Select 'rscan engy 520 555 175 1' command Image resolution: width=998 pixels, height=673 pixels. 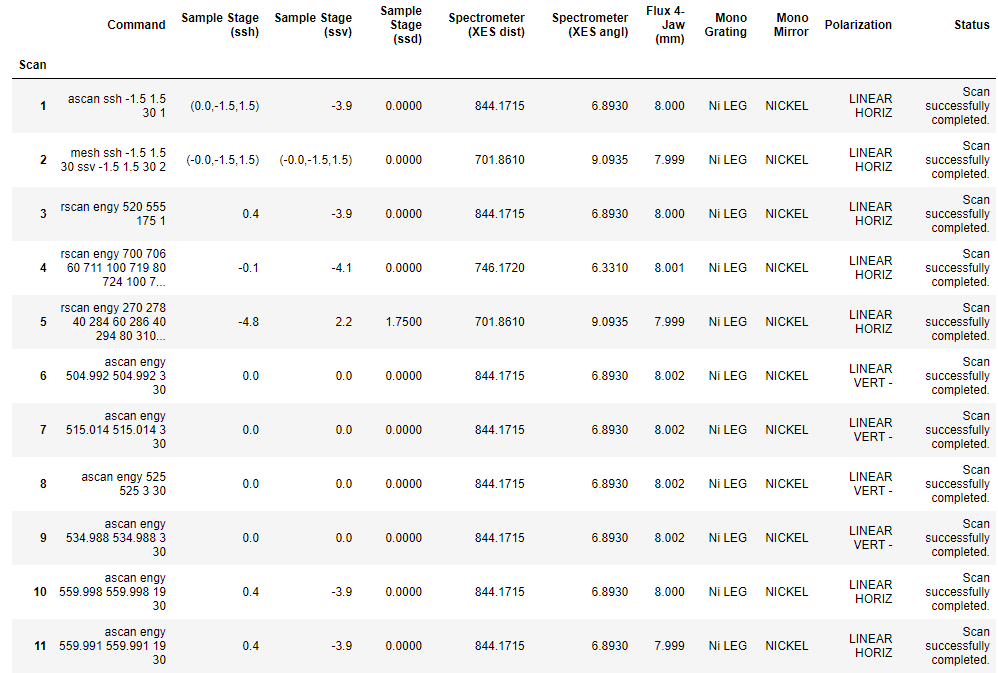tap(113, 214)
